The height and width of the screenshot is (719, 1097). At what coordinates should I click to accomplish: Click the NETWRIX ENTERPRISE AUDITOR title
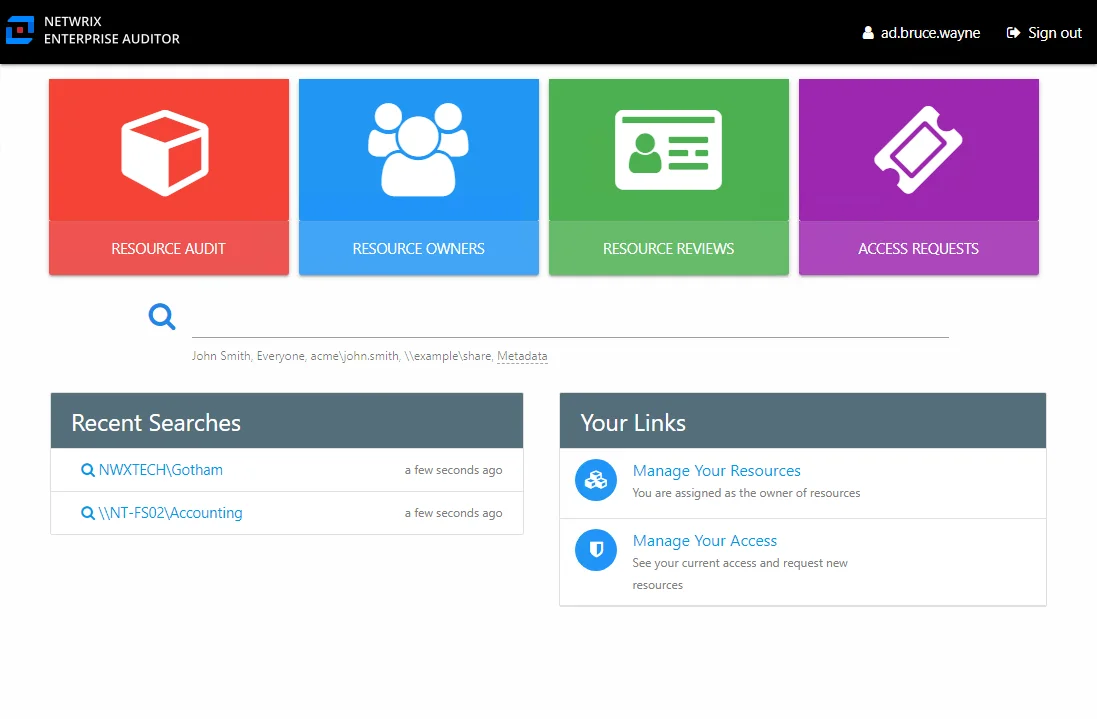point(112,30)
